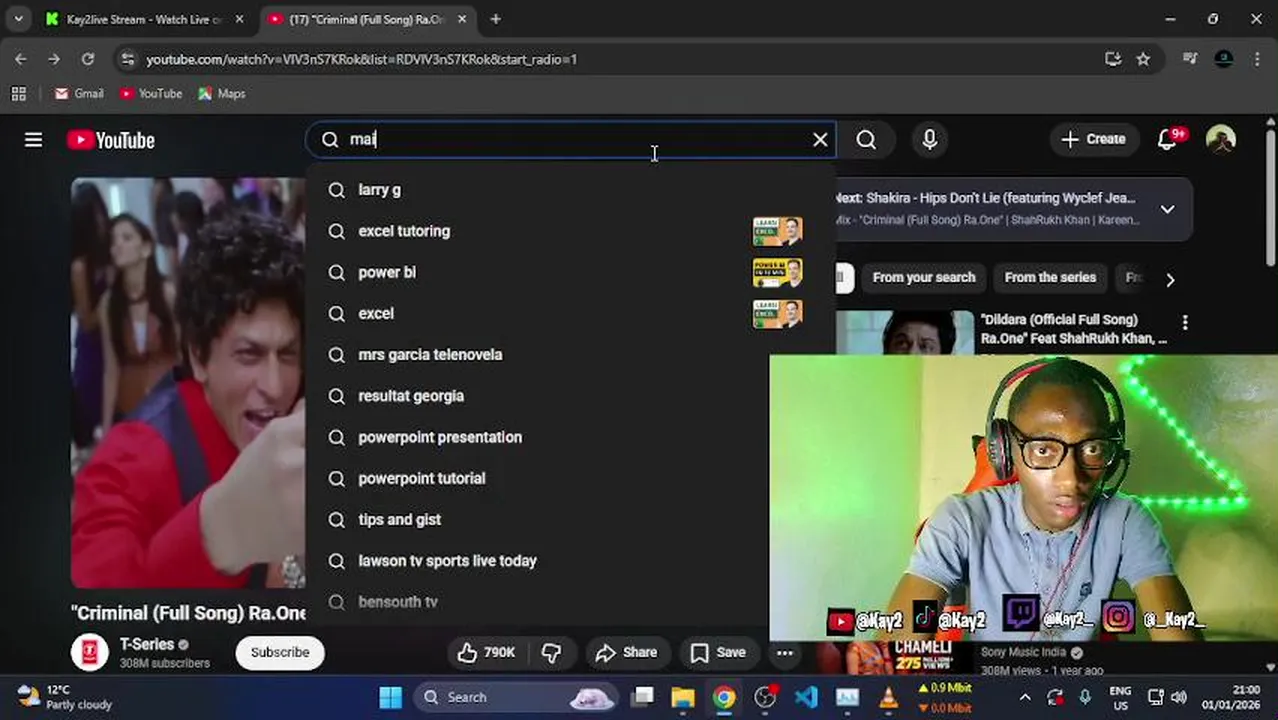1278x720 pixels.
Task: Choose the "excel" search suggestion
Action: tap(570, 313)
